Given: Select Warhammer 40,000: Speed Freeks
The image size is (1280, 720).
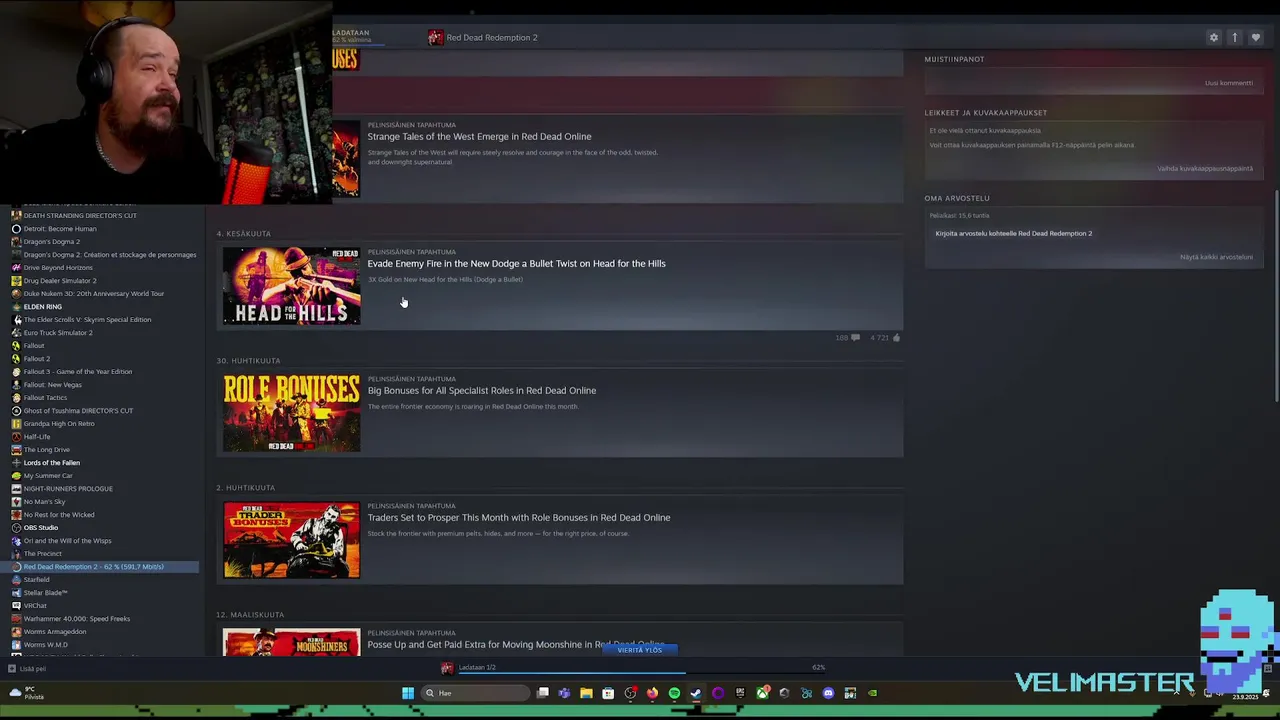Looking at the screenshot, I should (77, 619).
